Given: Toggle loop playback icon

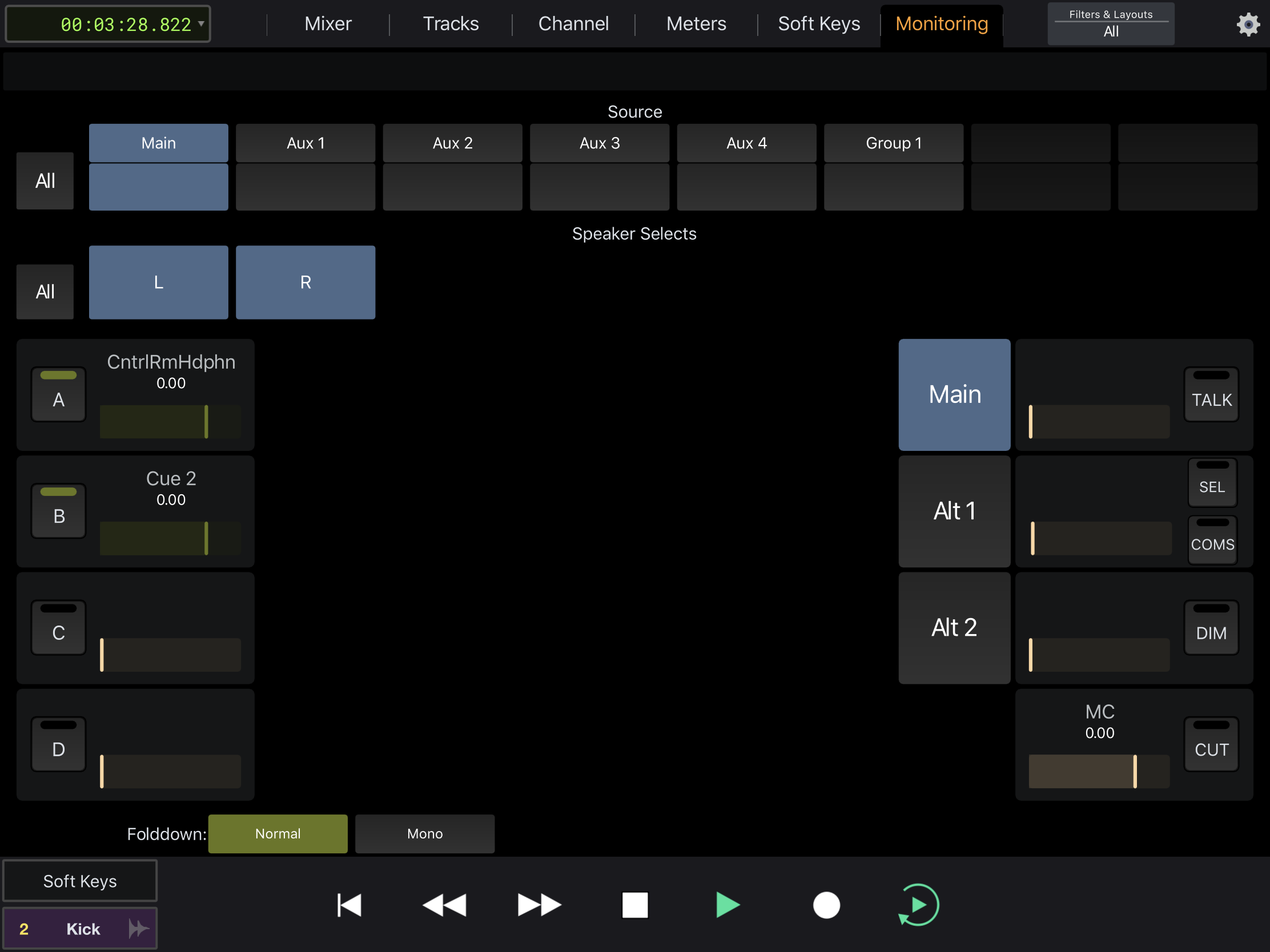Looking at the screenshot, I should [918, 905].
